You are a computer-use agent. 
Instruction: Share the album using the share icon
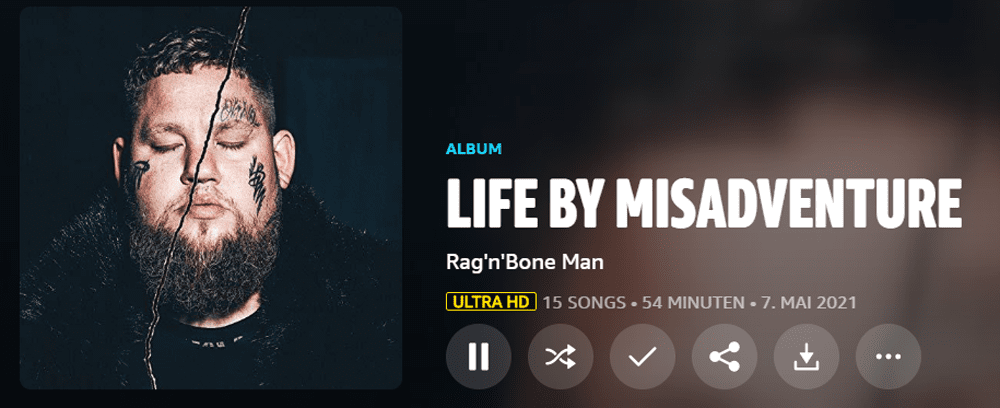point(724,356)
